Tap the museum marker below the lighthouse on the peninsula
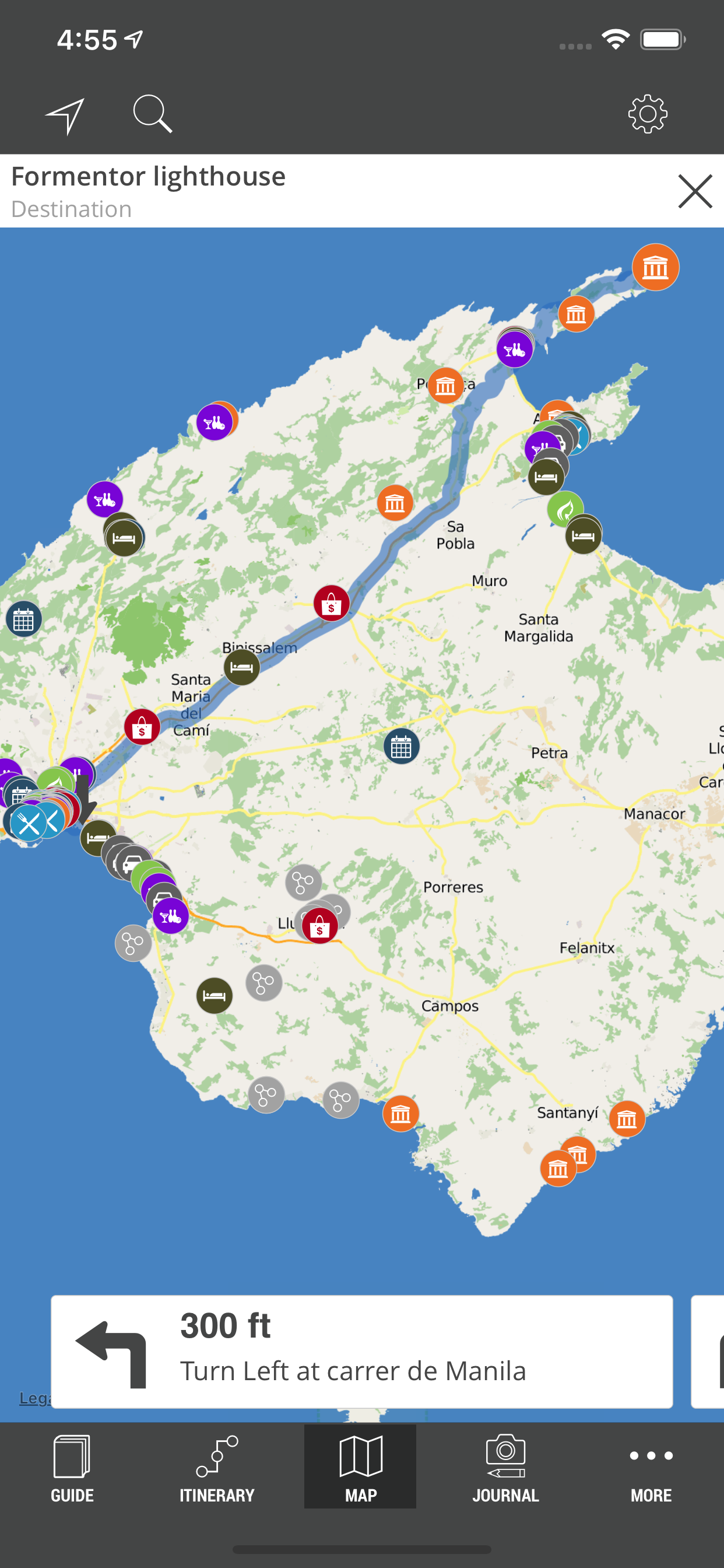724x1568 pixels. click(576, 314)
